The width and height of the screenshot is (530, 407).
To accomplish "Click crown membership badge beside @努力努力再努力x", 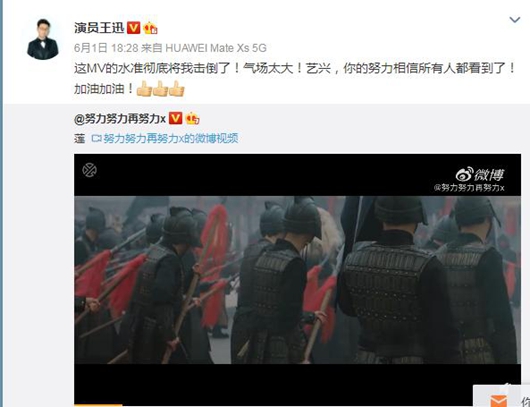I will pos(192,119).
